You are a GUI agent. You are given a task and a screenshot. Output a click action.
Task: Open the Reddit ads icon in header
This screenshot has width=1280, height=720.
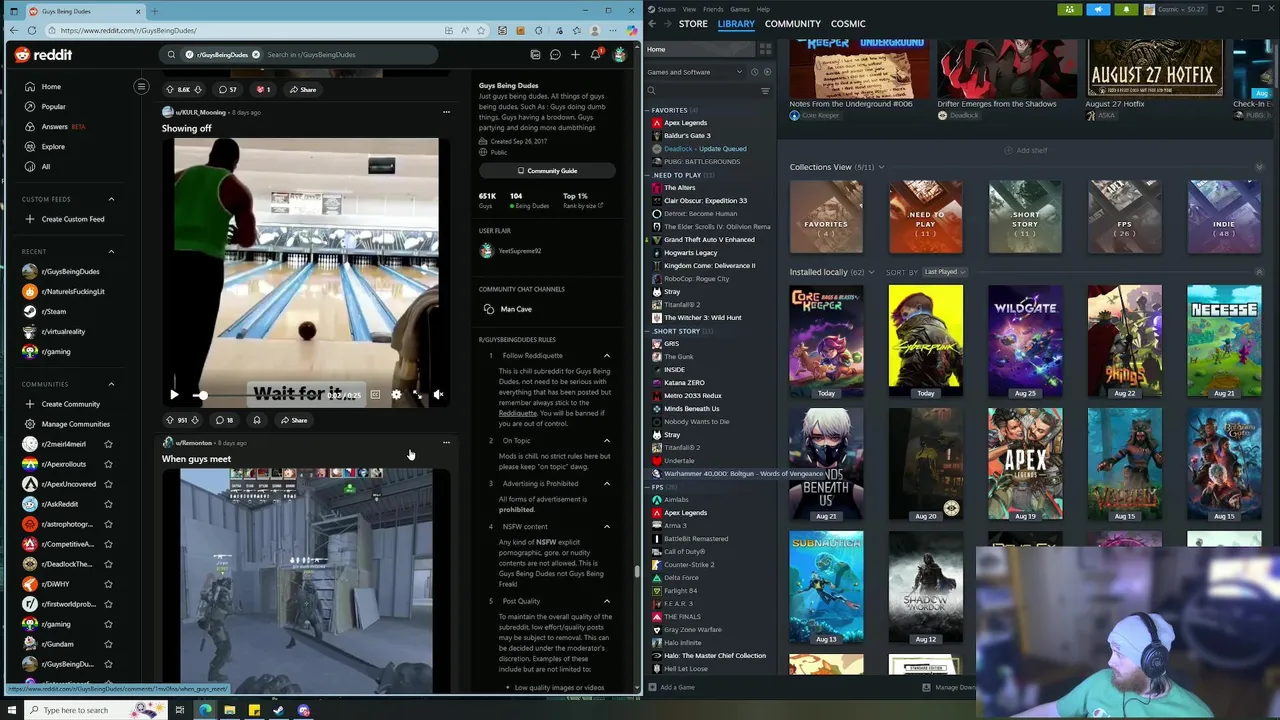coord(535,55)
